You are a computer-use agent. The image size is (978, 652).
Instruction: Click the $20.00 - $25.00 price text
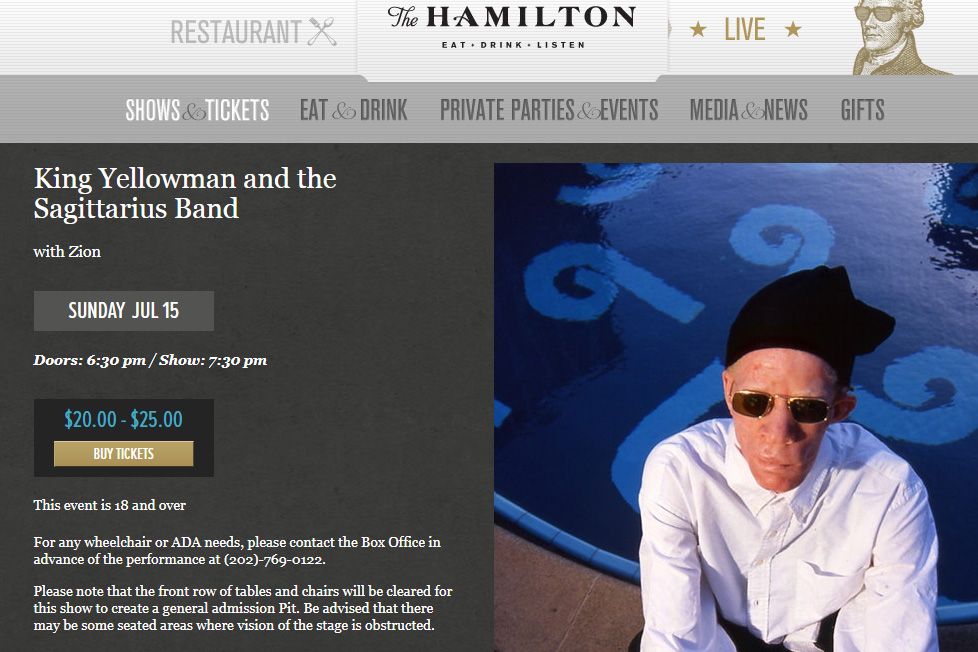click(123, 419)
